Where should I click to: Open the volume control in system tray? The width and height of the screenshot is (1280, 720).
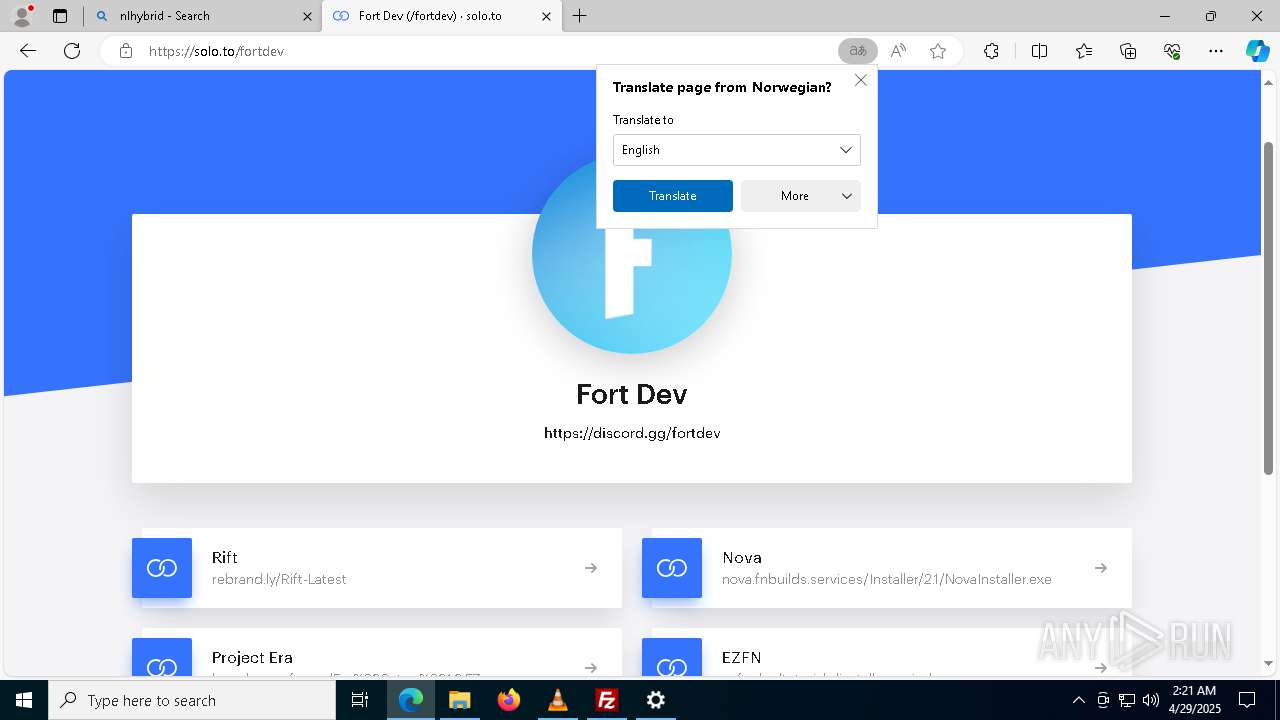coord(1150,700)
